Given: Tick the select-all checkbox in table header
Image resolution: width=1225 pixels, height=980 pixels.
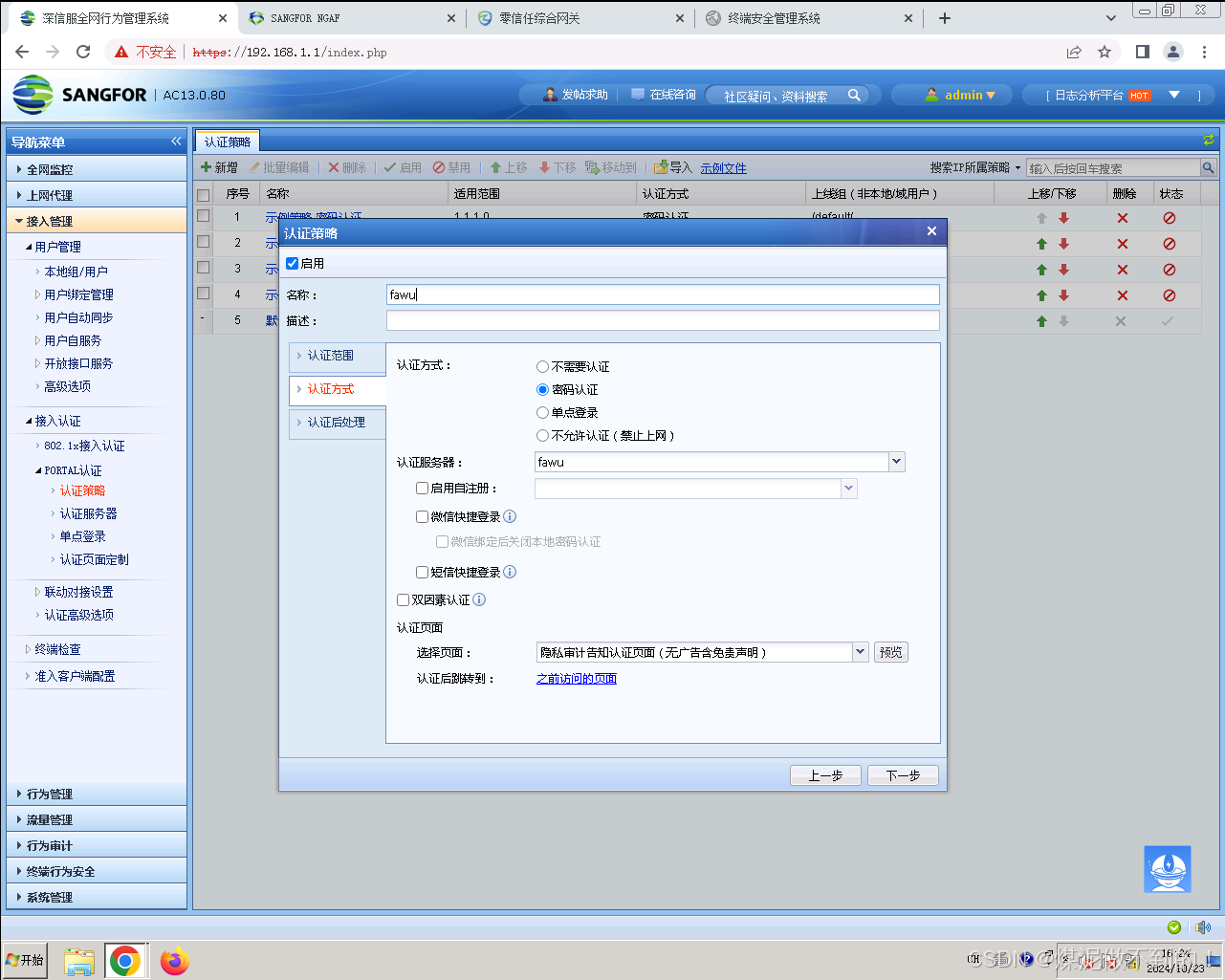Looking at the screenshot, I should pyautogui.click(x=203, y=194).
